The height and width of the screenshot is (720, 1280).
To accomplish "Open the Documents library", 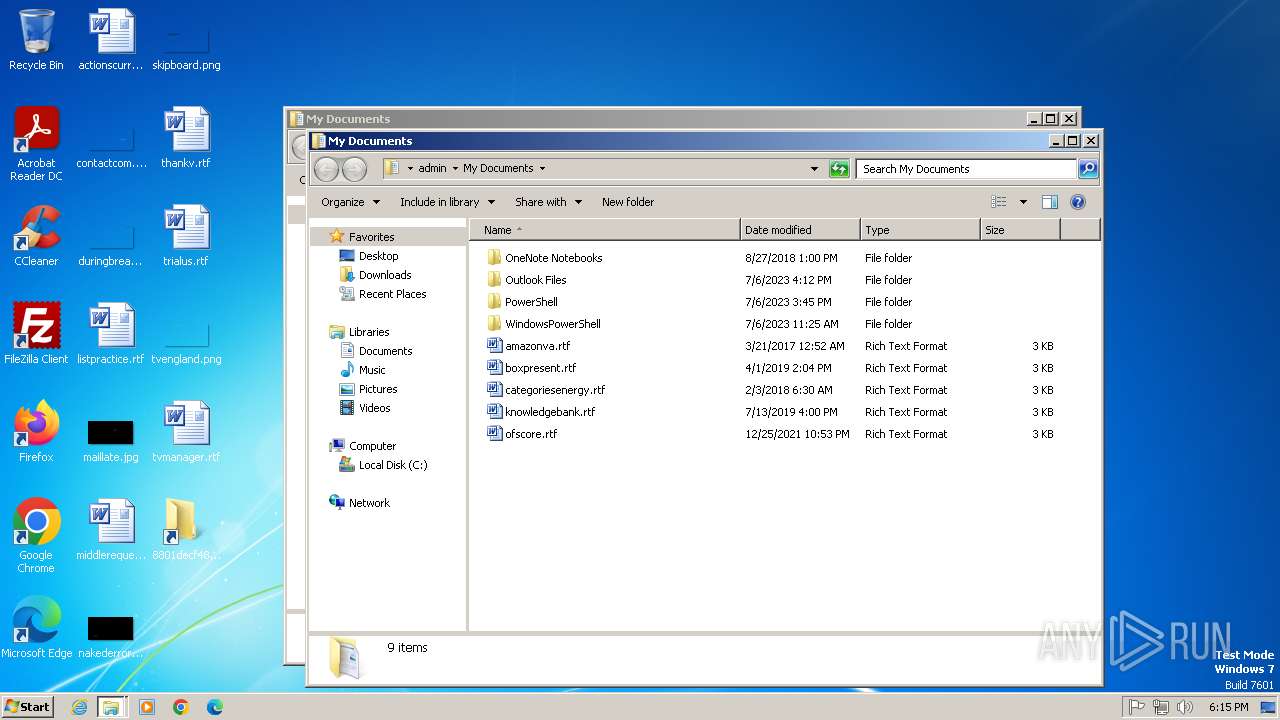I will pyautogui.click(x=385, y=351).
